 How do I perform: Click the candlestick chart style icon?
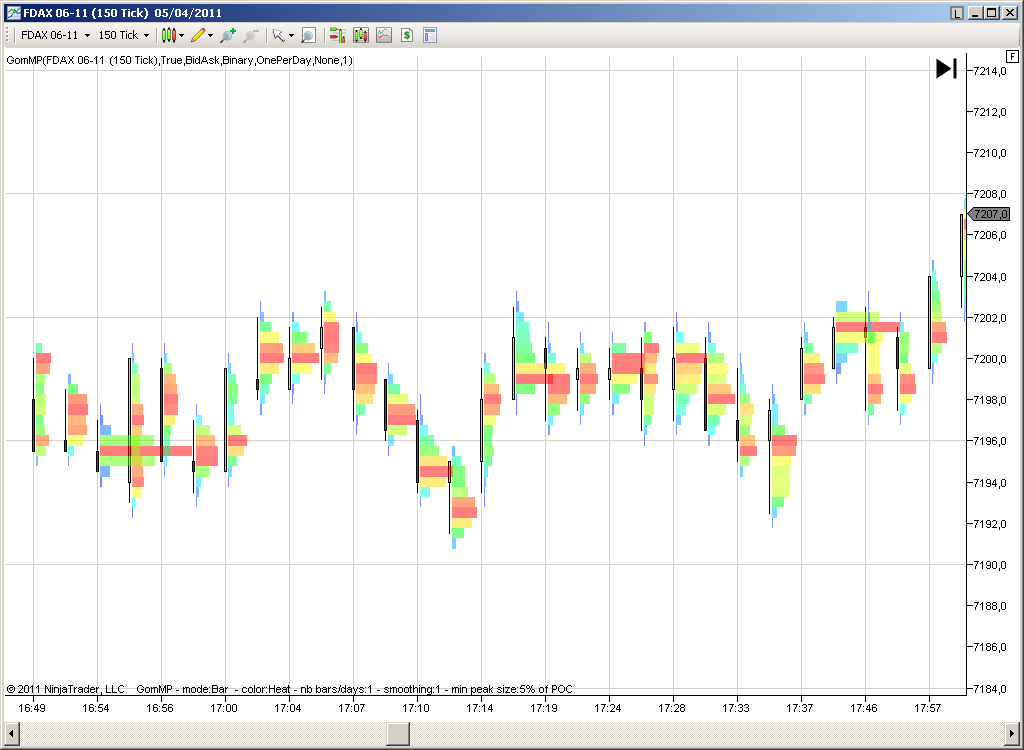point(168,35)
